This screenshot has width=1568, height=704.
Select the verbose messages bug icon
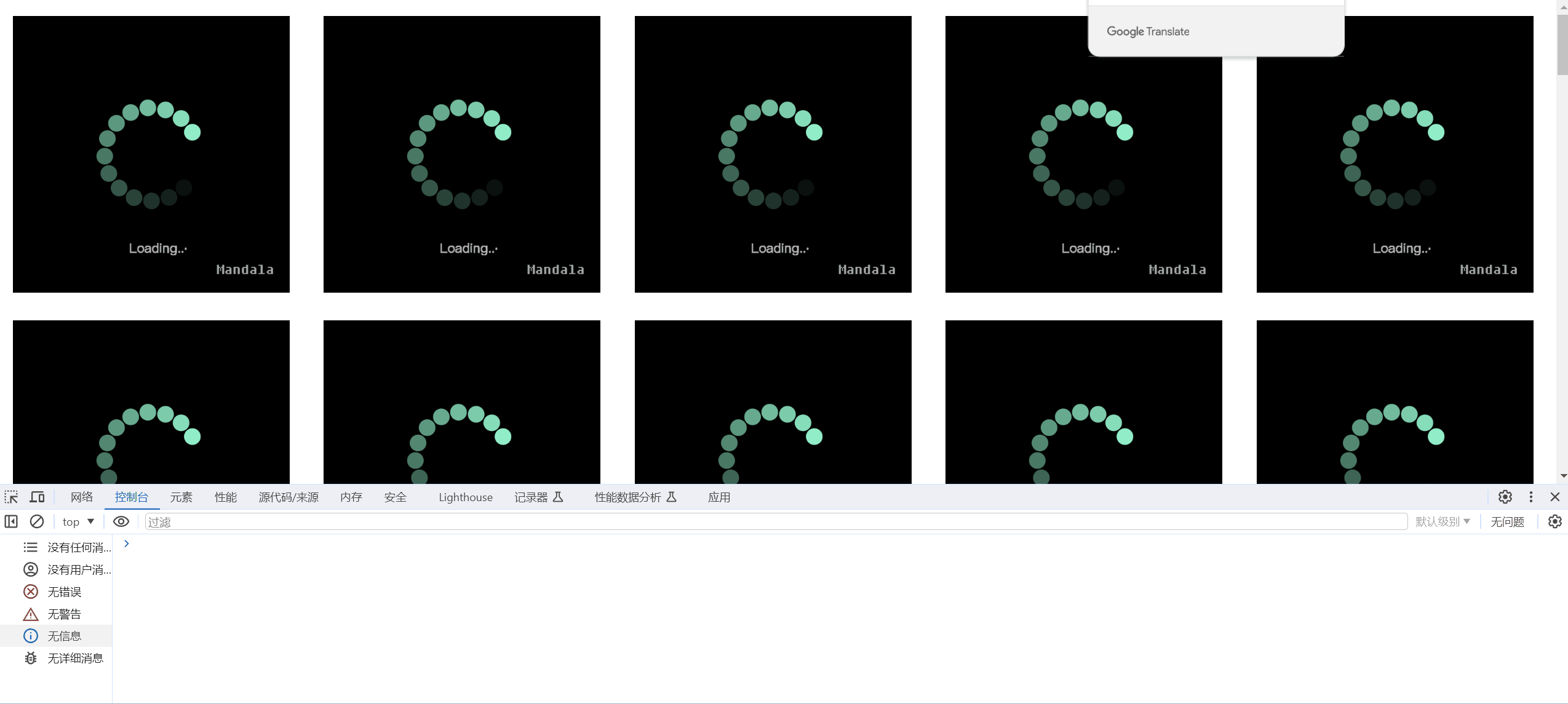[x=31, y=658]
